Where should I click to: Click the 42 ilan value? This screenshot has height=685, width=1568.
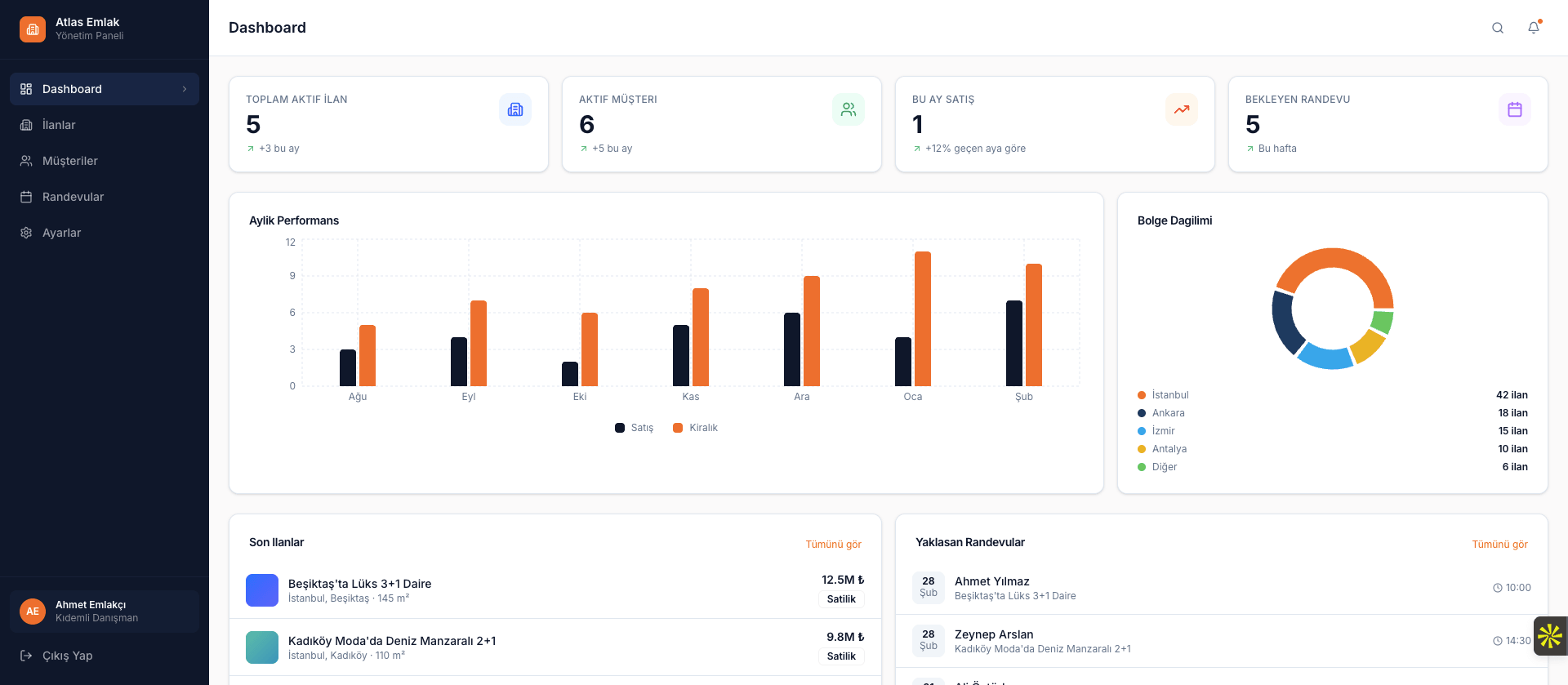[x=1512, y=395]
